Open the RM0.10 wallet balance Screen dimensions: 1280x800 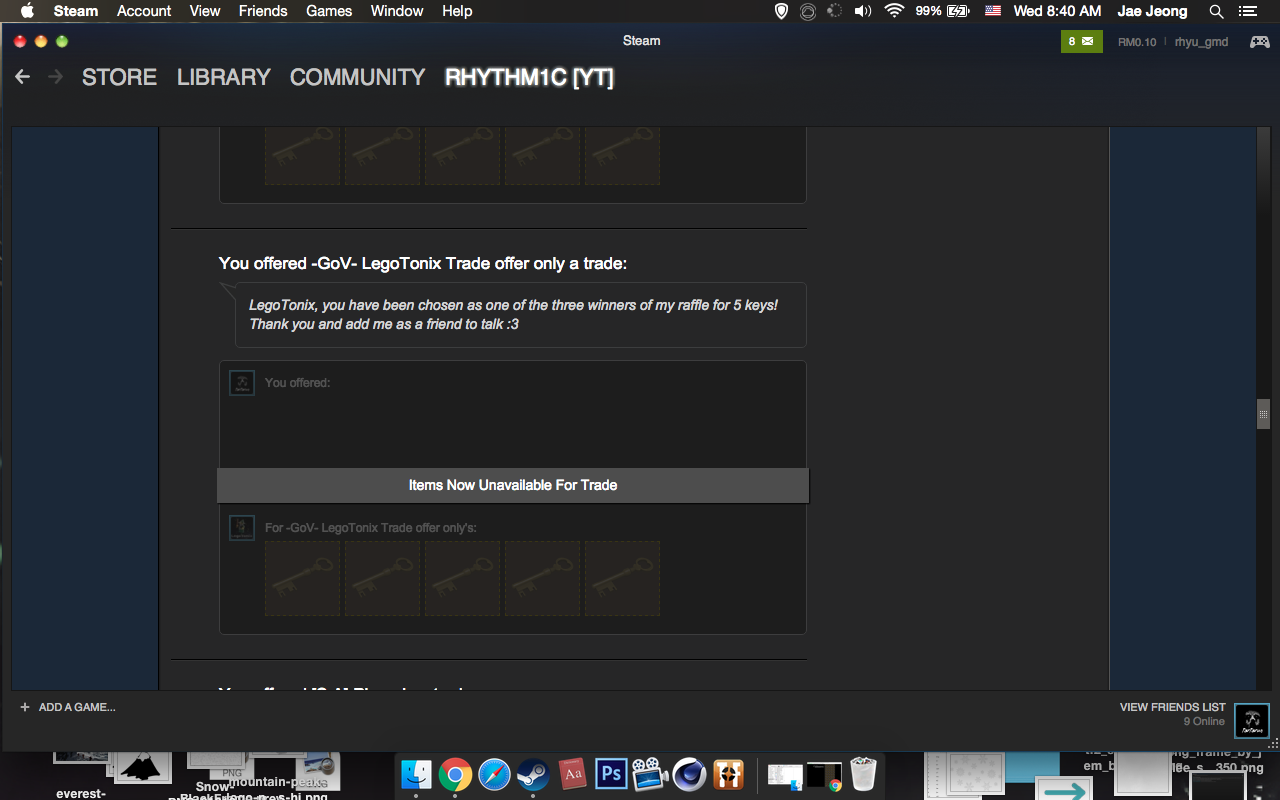1137,42
